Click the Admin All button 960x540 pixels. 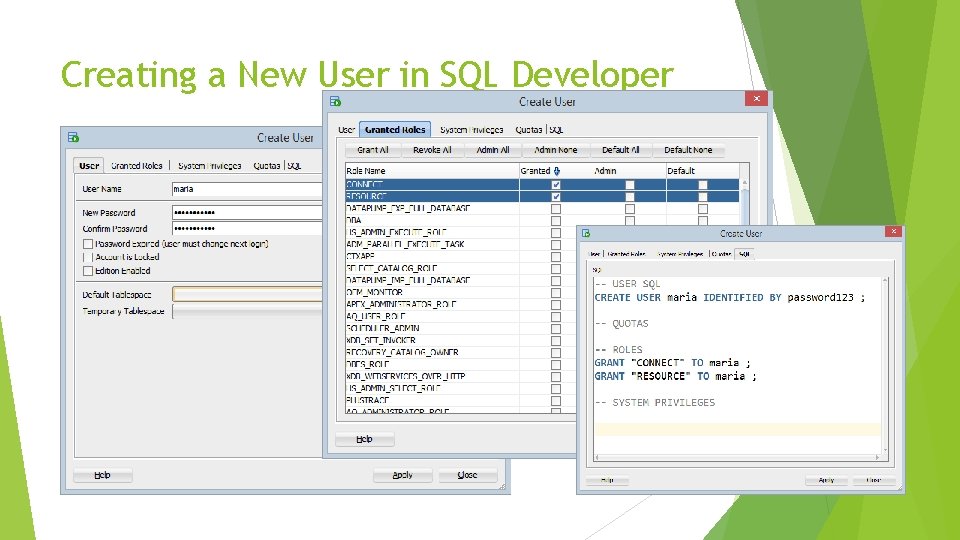click(x=492, y=149)
